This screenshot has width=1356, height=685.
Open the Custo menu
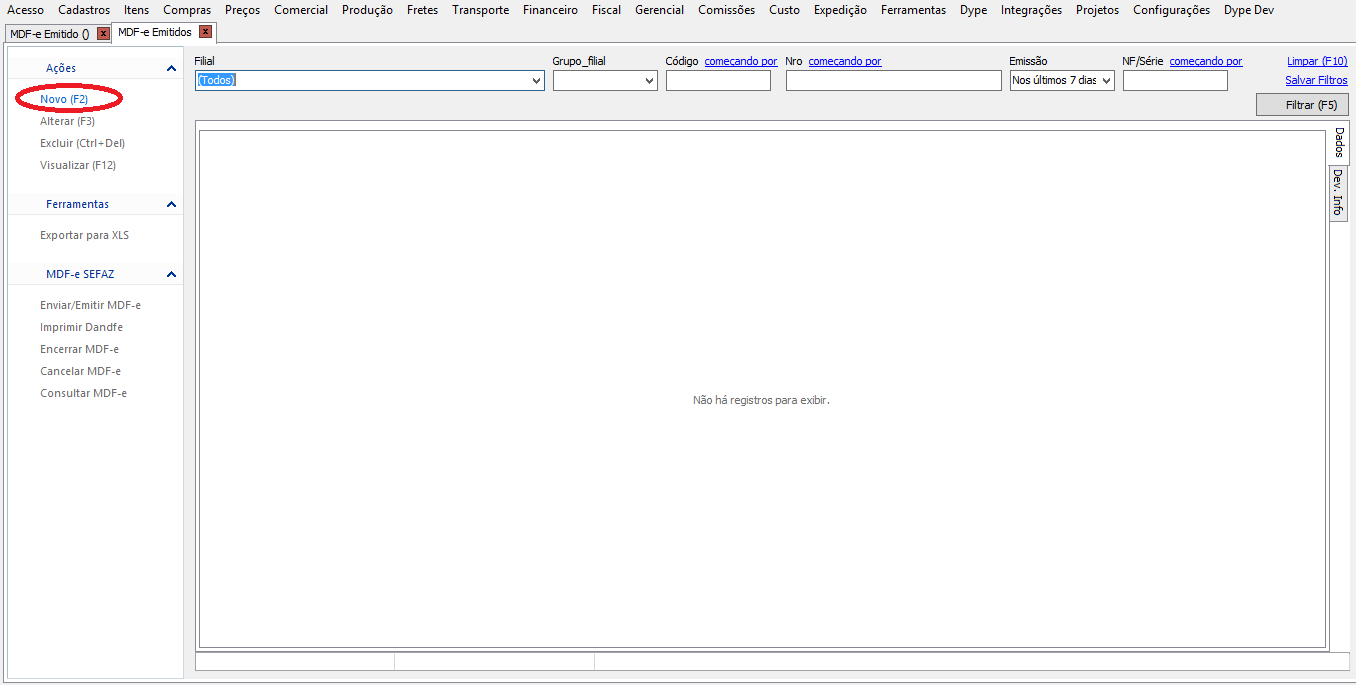click(x=784, y=10)
